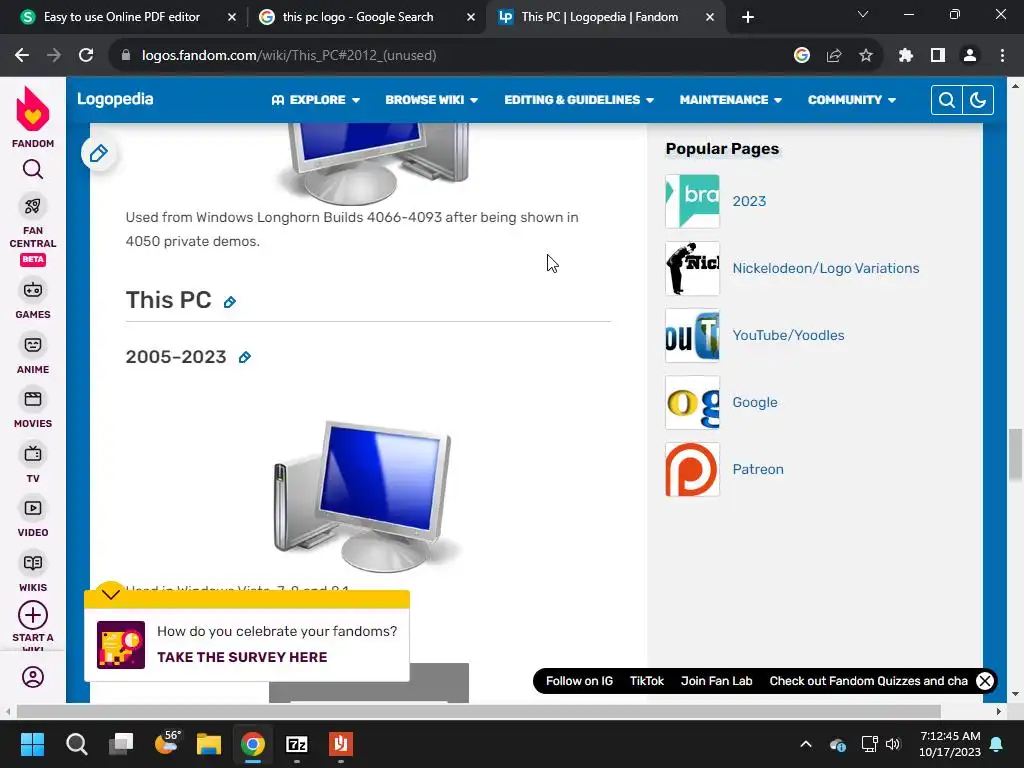Open the Chrome profile avatar
The width and height of the screenshot is (1024, 768).
[x=970, y=56]
